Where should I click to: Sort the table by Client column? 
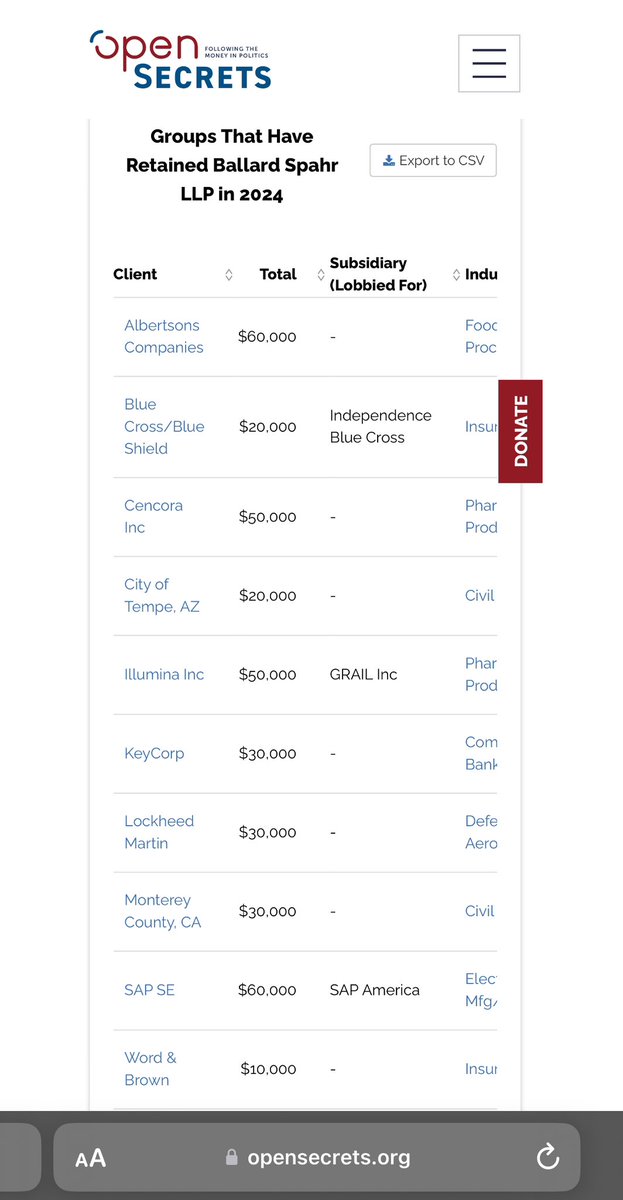tap(229, 275)
